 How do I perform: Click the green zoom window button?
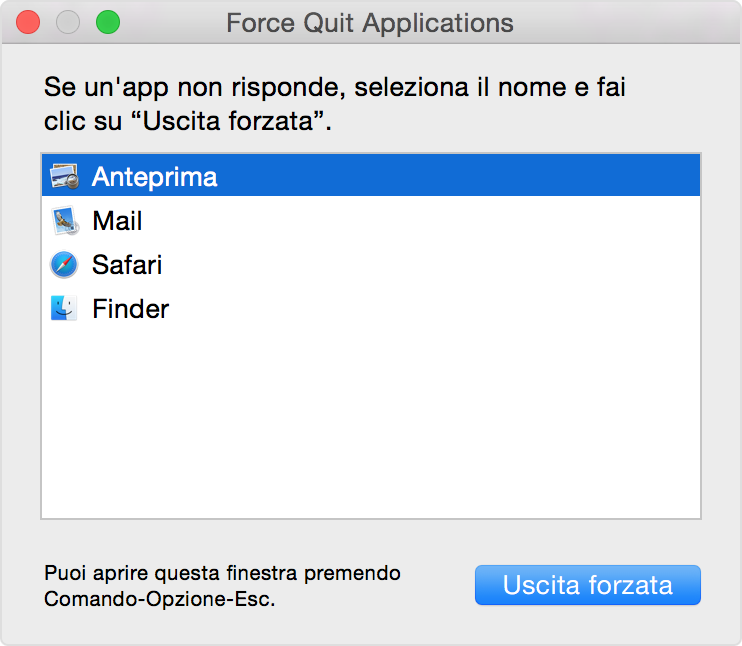107,22
